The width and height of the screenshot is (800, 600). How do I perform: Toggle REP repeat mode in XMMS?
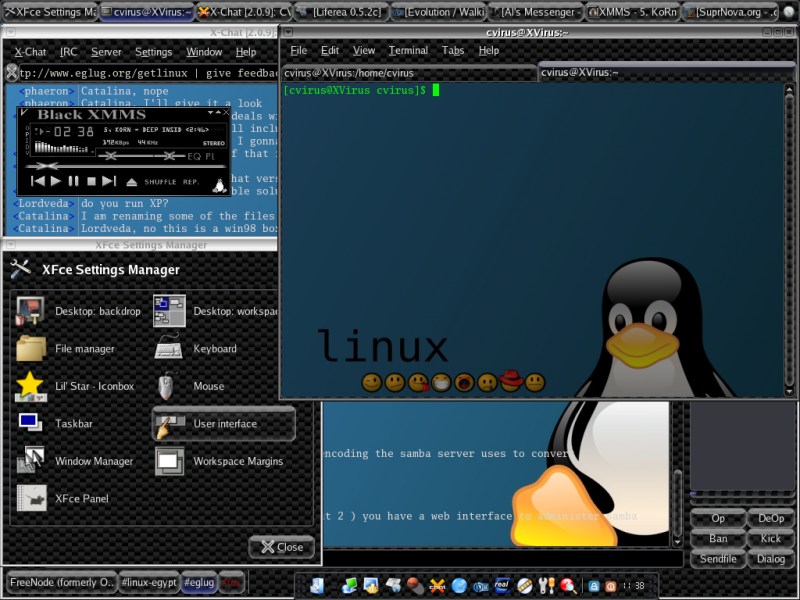(x=189, y=181)
